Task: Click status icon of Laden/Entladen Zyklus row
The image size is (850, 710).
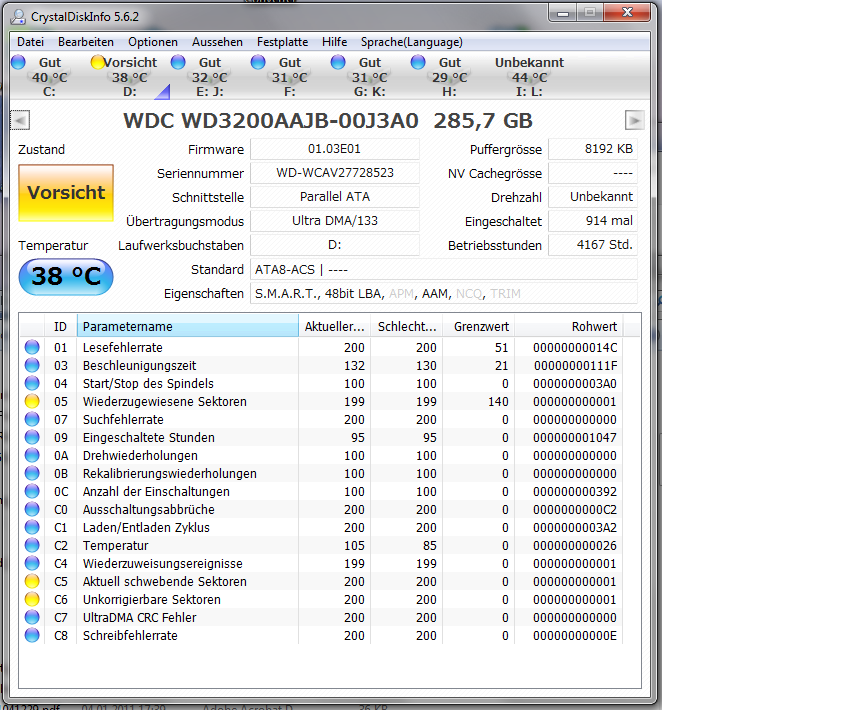Action: click(32, 527)
